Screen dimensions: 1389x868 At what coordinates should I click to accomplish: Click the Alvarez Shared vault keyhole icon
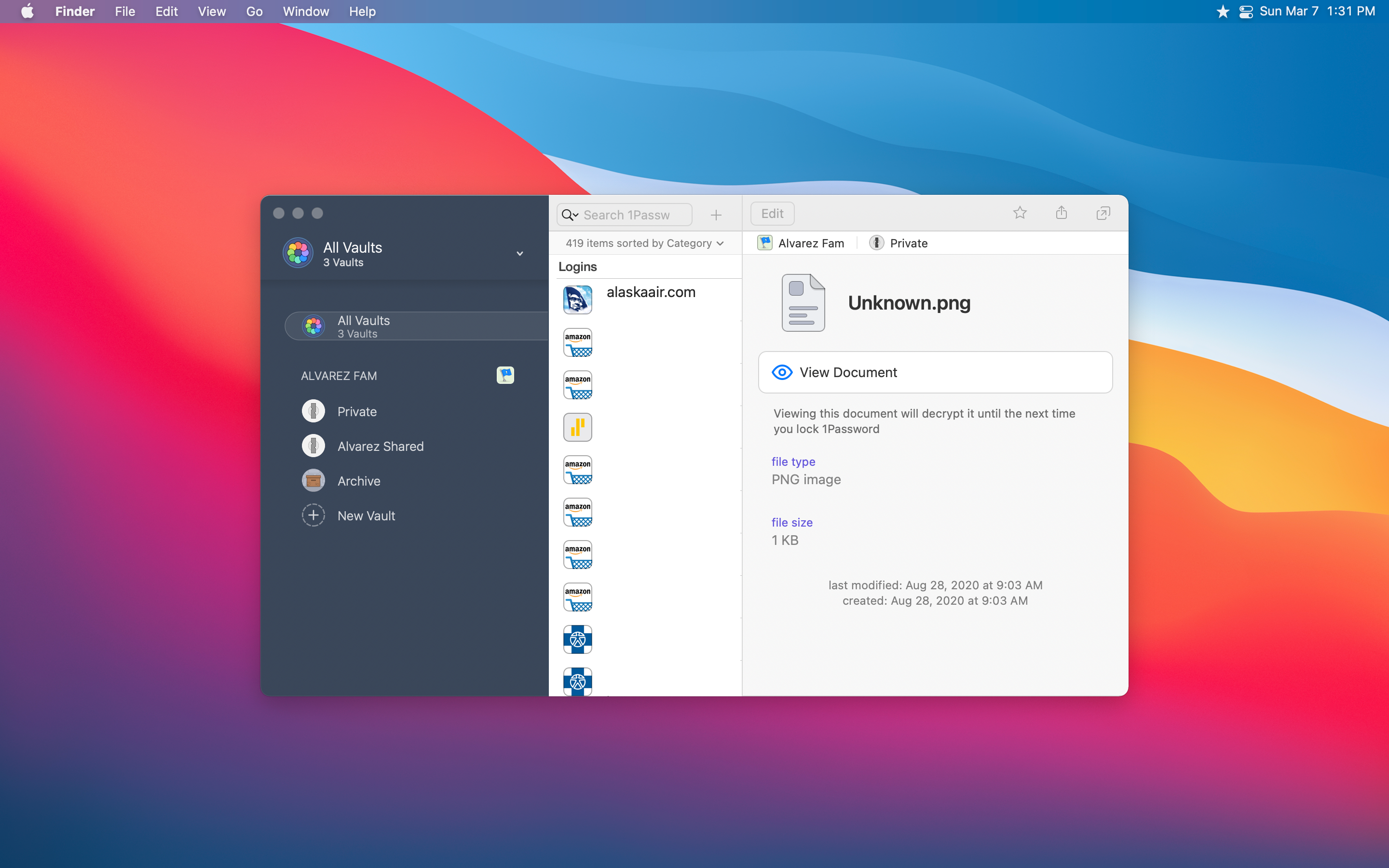[x=313, y=446]
